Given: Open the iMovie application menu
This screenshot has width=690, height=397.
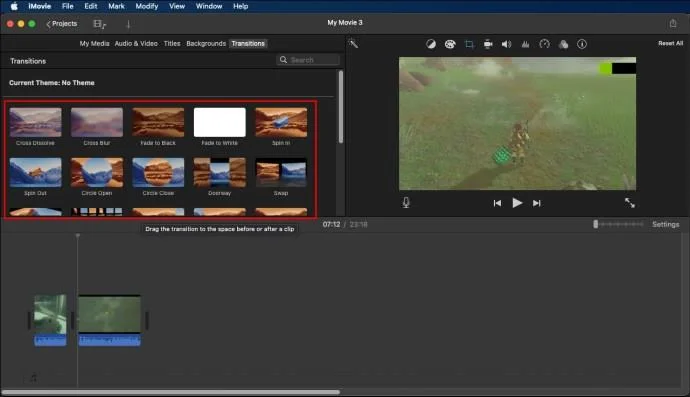Looking at the screenshot, I should [x=40, y=6].
